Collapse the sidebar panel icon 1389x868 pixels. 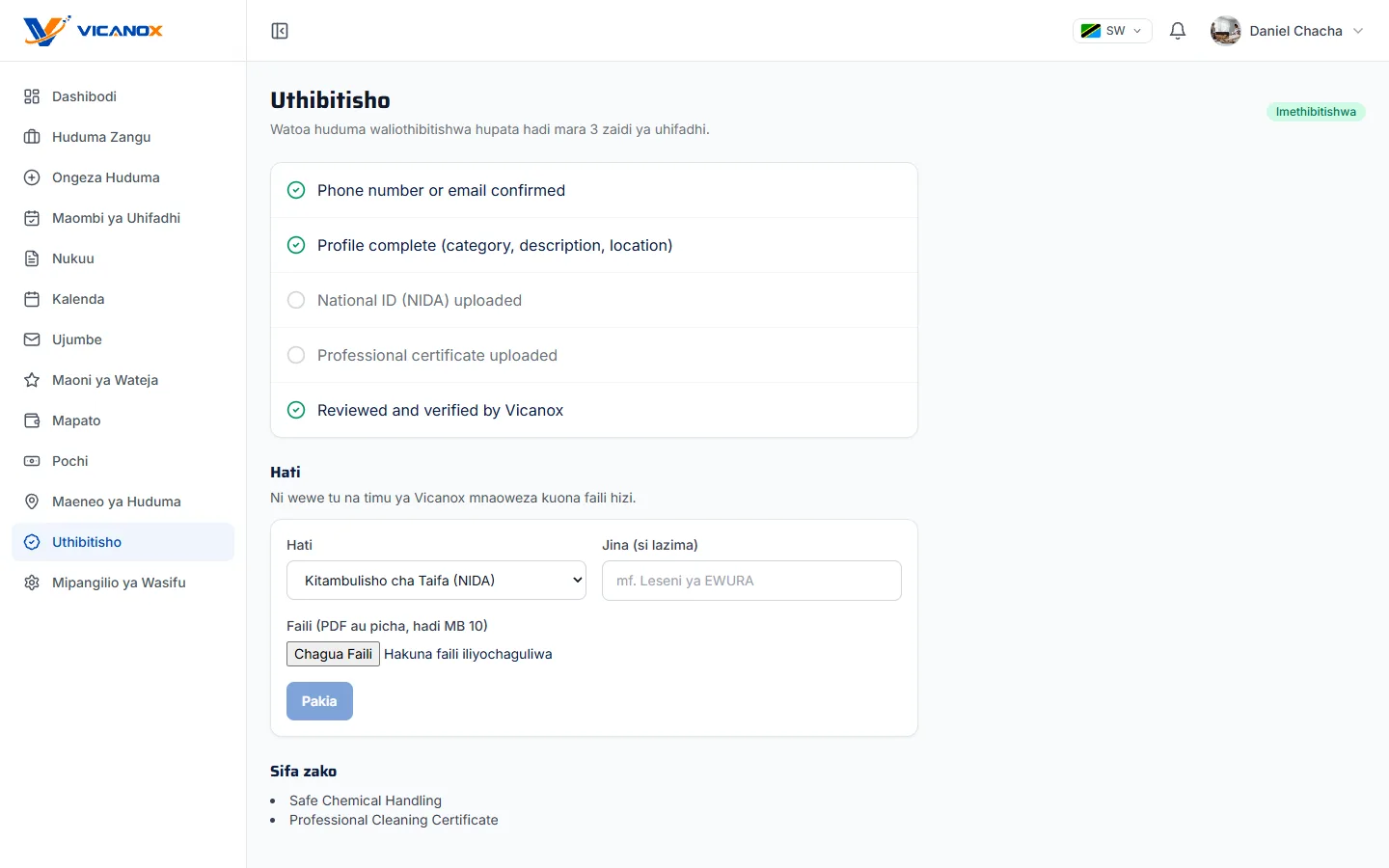coord(280,31)
